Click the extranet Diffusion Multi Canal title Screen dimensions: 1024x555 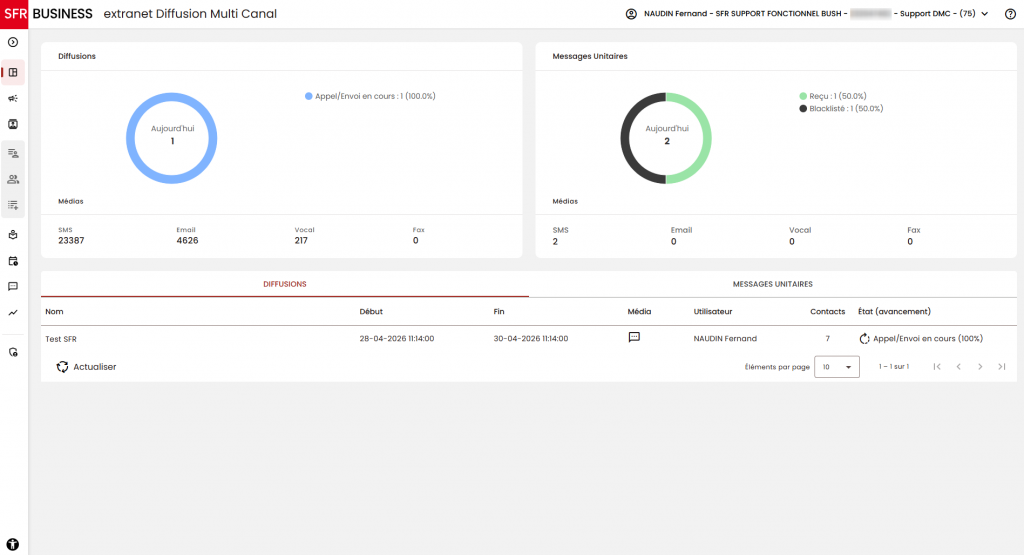coord(190,14)
